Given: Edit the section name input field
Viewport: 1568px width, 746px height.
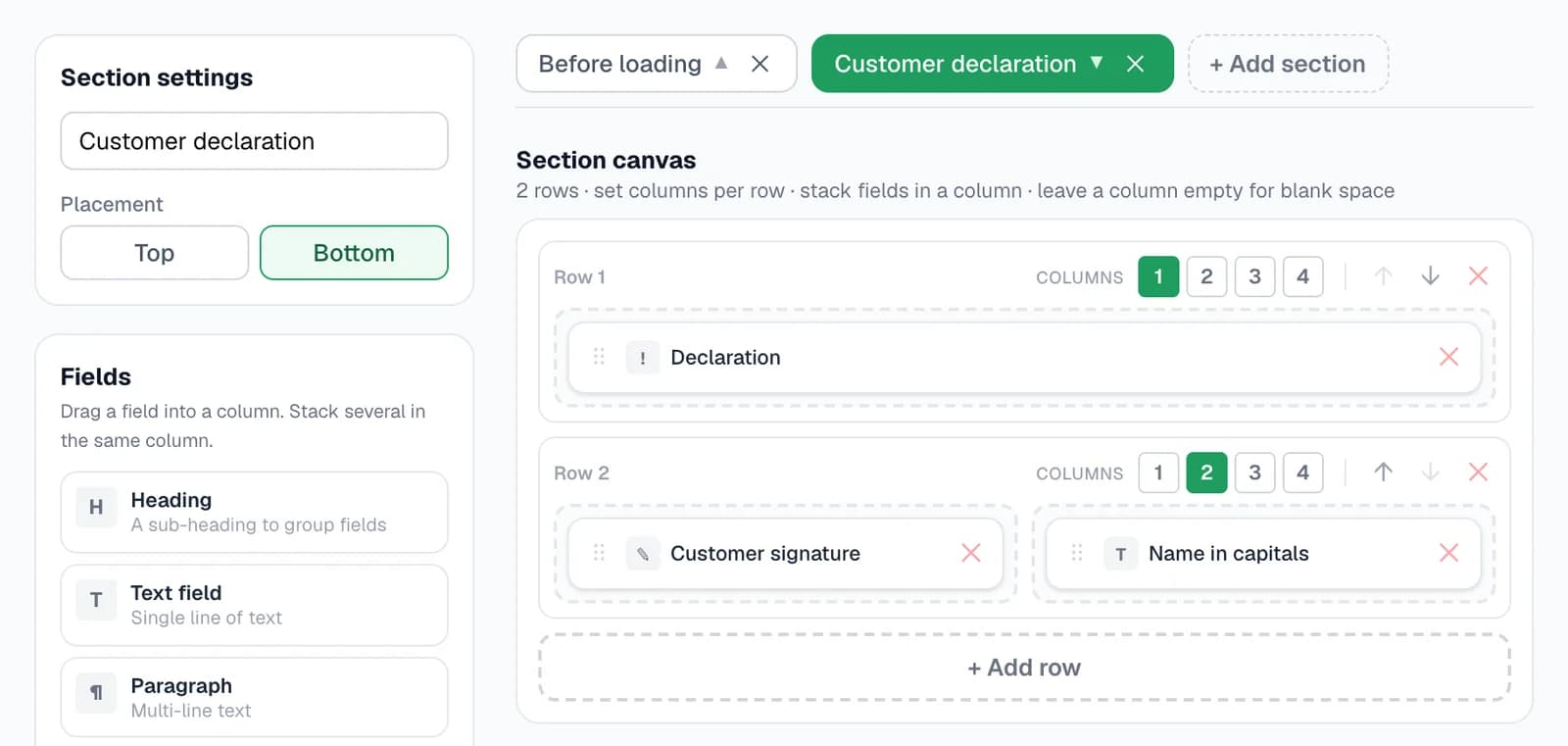Looking at the screenshot, I should 254,141.
